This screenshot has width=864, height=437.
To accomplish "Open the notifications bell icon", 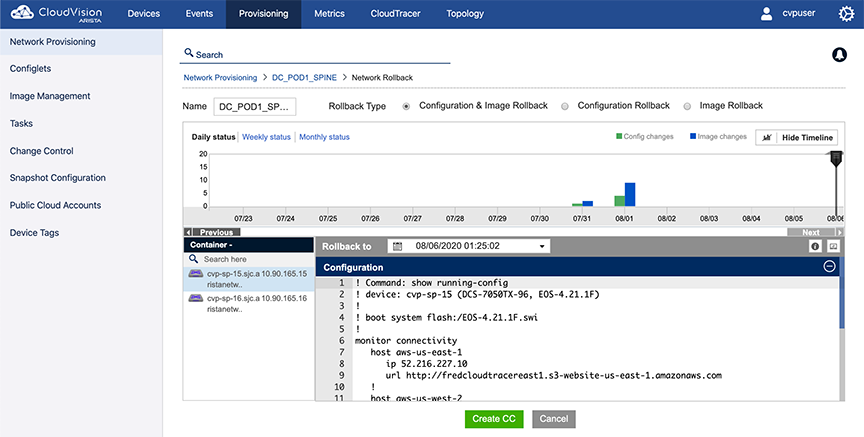I will click(839, 55).
